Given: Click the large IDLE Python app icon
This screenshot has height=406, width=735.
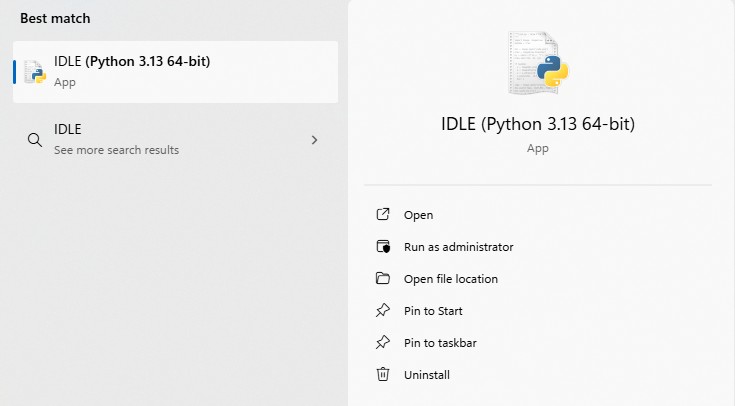Looking at the screenshot, I should click(538, 63).
